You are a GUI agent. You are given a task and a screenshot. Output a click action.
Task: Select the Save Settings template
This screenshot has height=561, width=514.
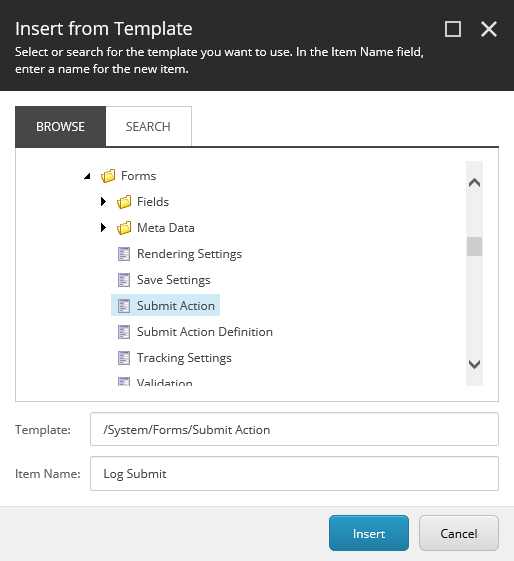click(173, 280)
